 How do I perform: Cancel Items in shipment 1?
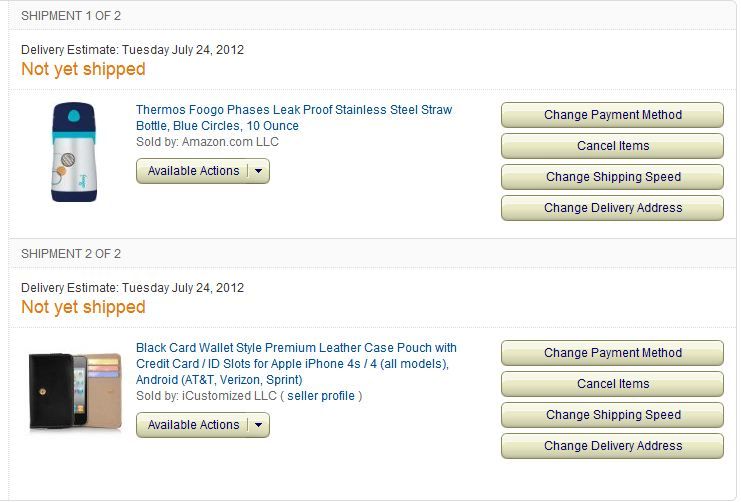coord(612,146)
